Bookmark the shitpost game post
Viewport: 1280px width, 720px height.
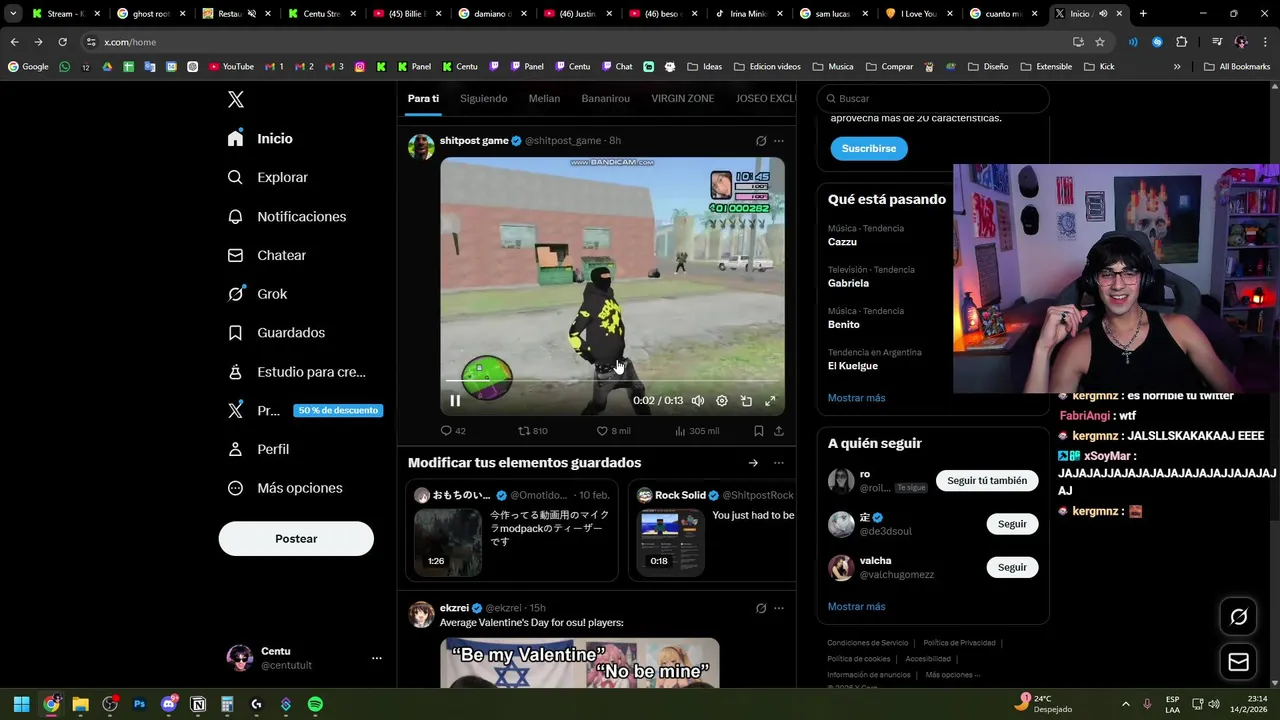click(758, 431)
